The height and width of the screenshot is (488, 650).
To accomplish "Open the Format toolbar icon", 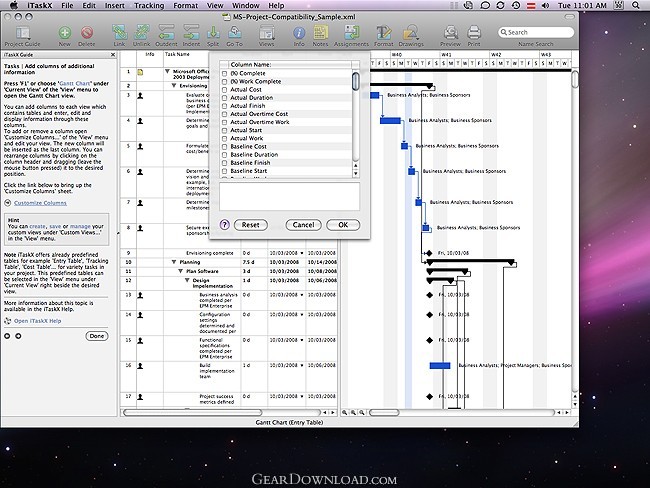I will pyautogui.click(x=383, y=32).
